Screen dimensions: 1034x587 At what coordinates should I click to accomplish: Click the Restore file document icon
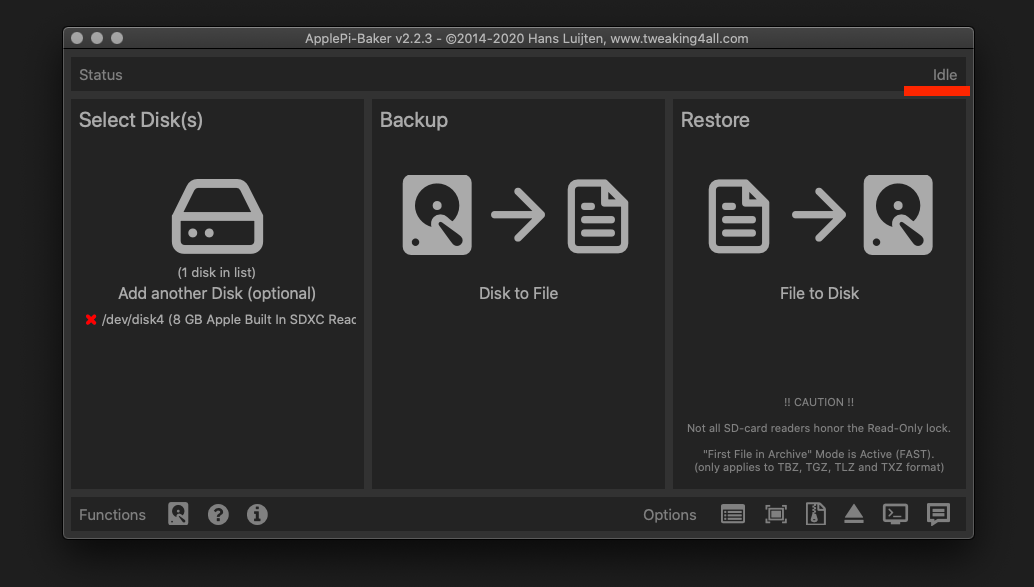(x=739, y=216)
